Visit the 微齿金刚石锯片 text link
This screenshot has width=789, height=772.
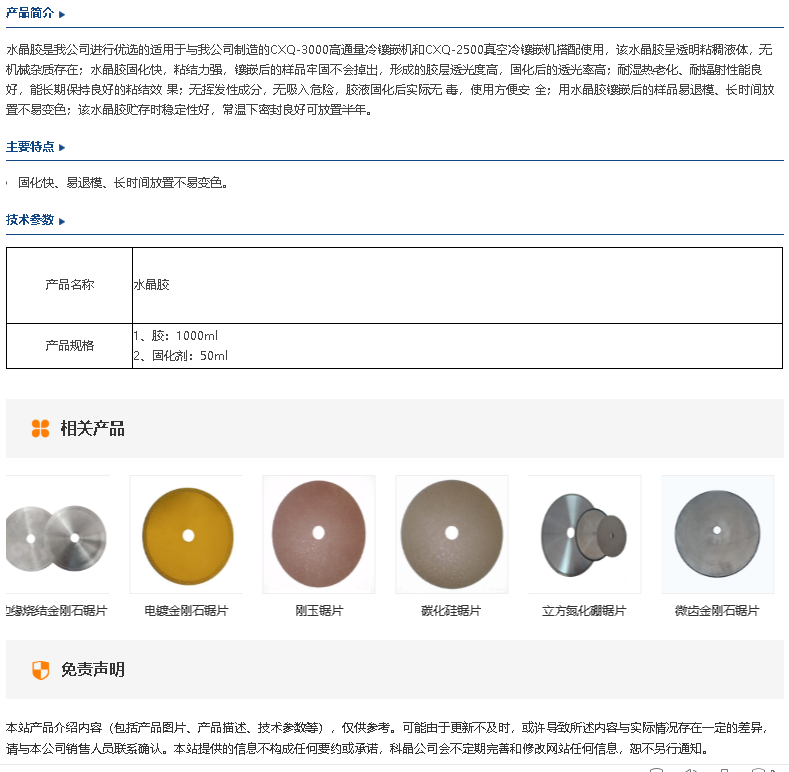717,611
